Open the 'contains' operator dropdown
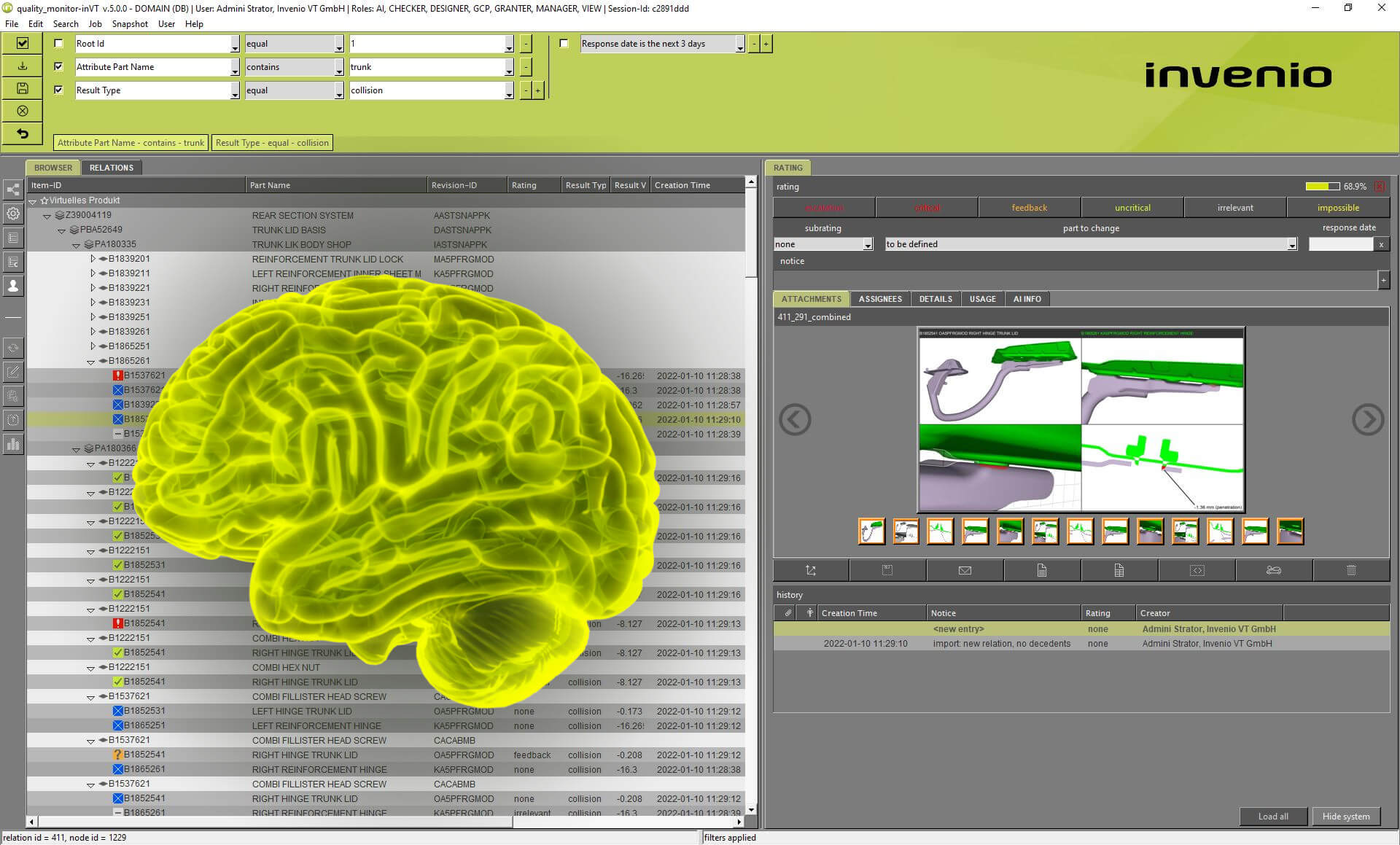Viewport: 1400px width, 845px height. pyautogui.click(x=339, y=68)
